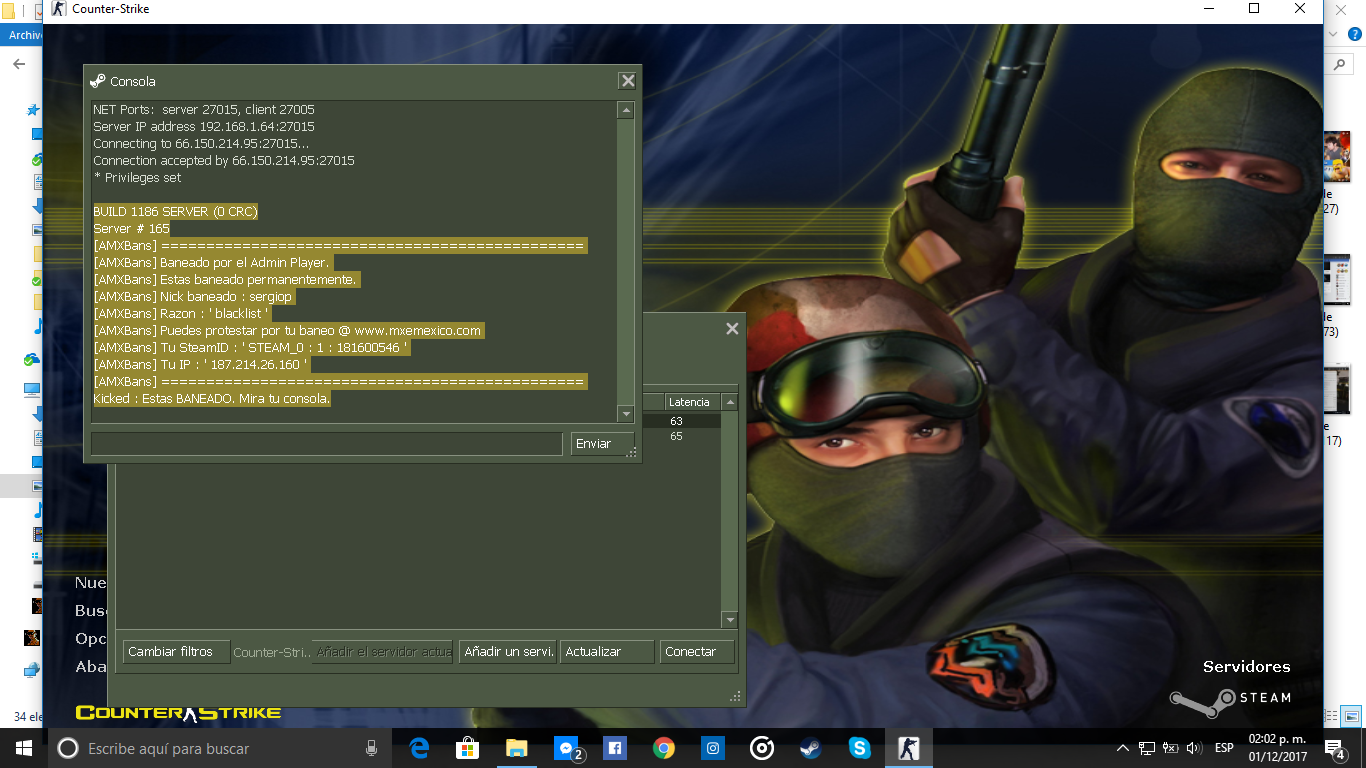This screenshot has height=768, width=1366.
Task: Open the Groove Music taskbar icon
Action: (761, 747)
